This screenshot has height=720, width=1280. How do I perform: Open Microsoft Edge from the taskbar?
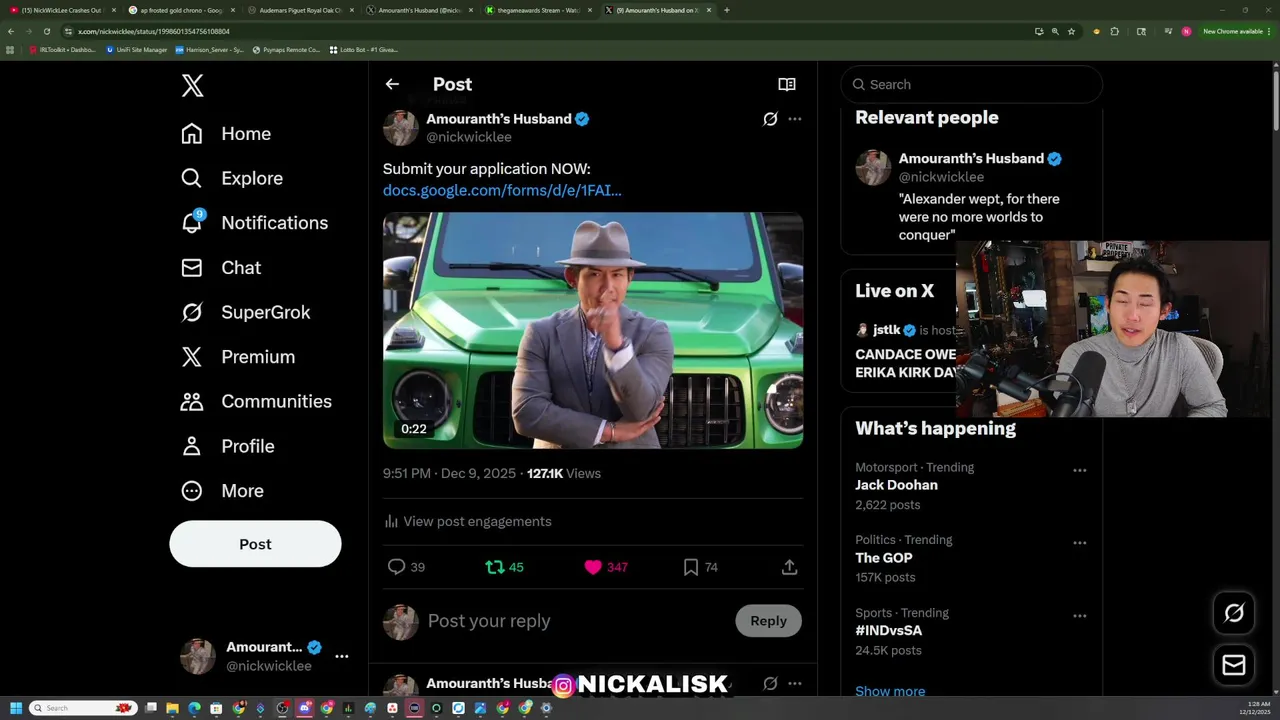194,708
